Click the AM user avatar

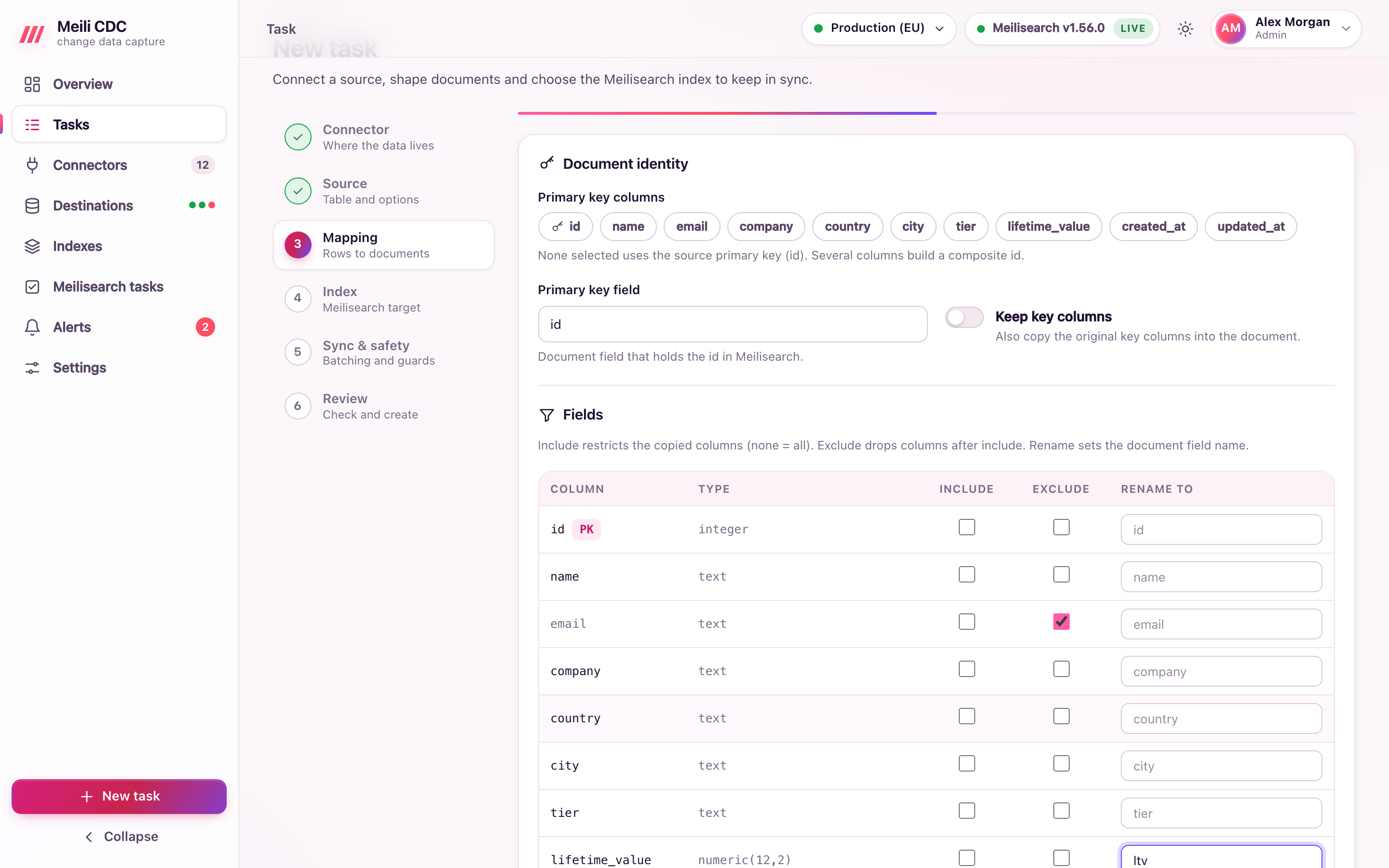[1230, 29]
